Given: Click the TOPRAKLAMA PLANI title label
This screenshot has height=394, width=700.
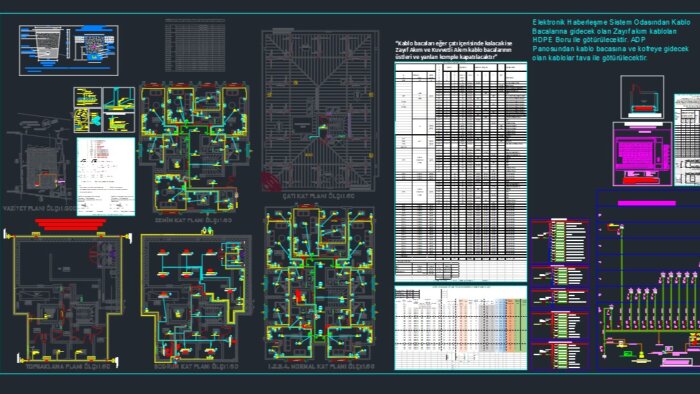Looking at the screenshot, I should 67,366.
